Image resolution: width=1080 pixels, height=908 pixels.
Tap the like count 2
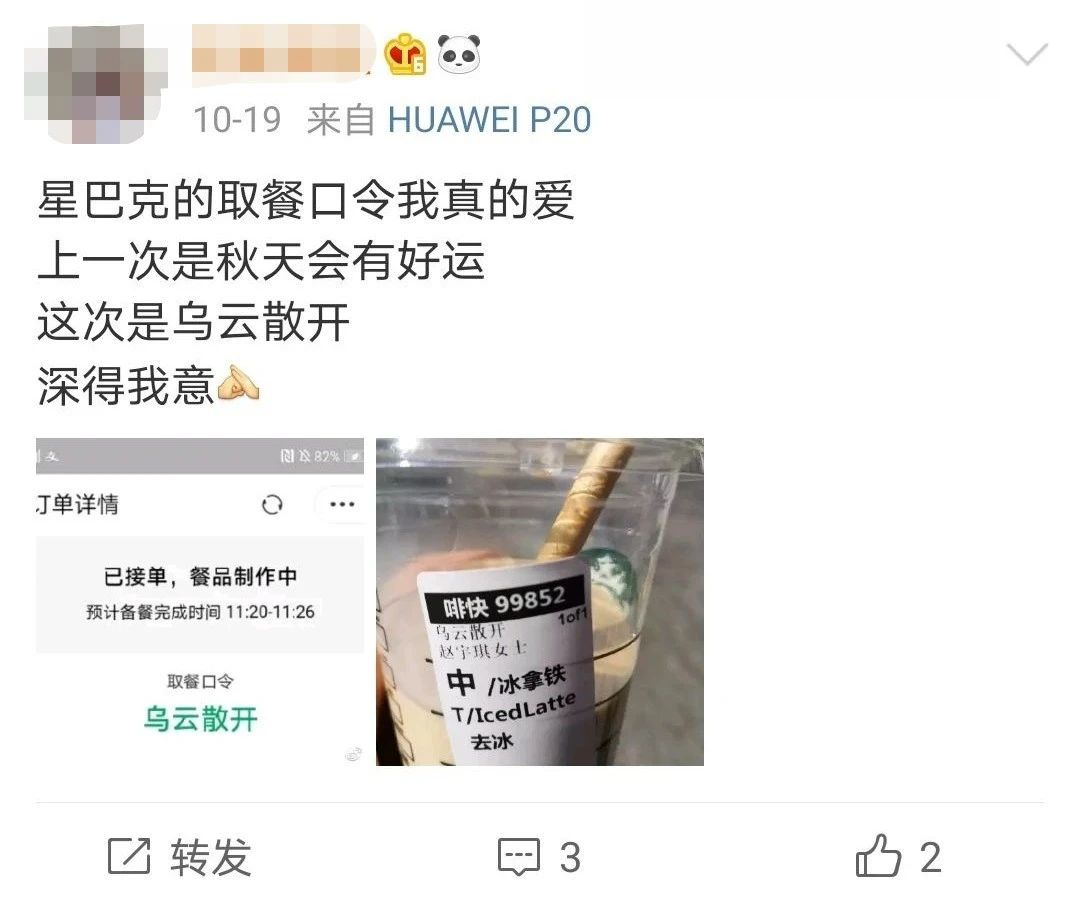(x=931, y=858)
